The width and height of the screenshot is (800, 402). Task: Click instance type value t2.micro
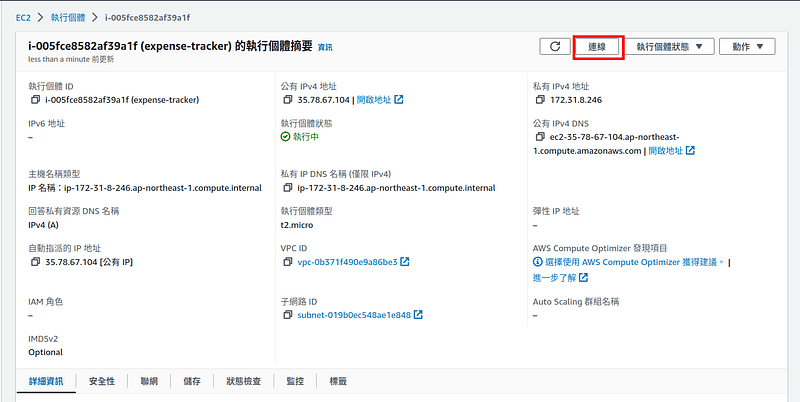297,224
